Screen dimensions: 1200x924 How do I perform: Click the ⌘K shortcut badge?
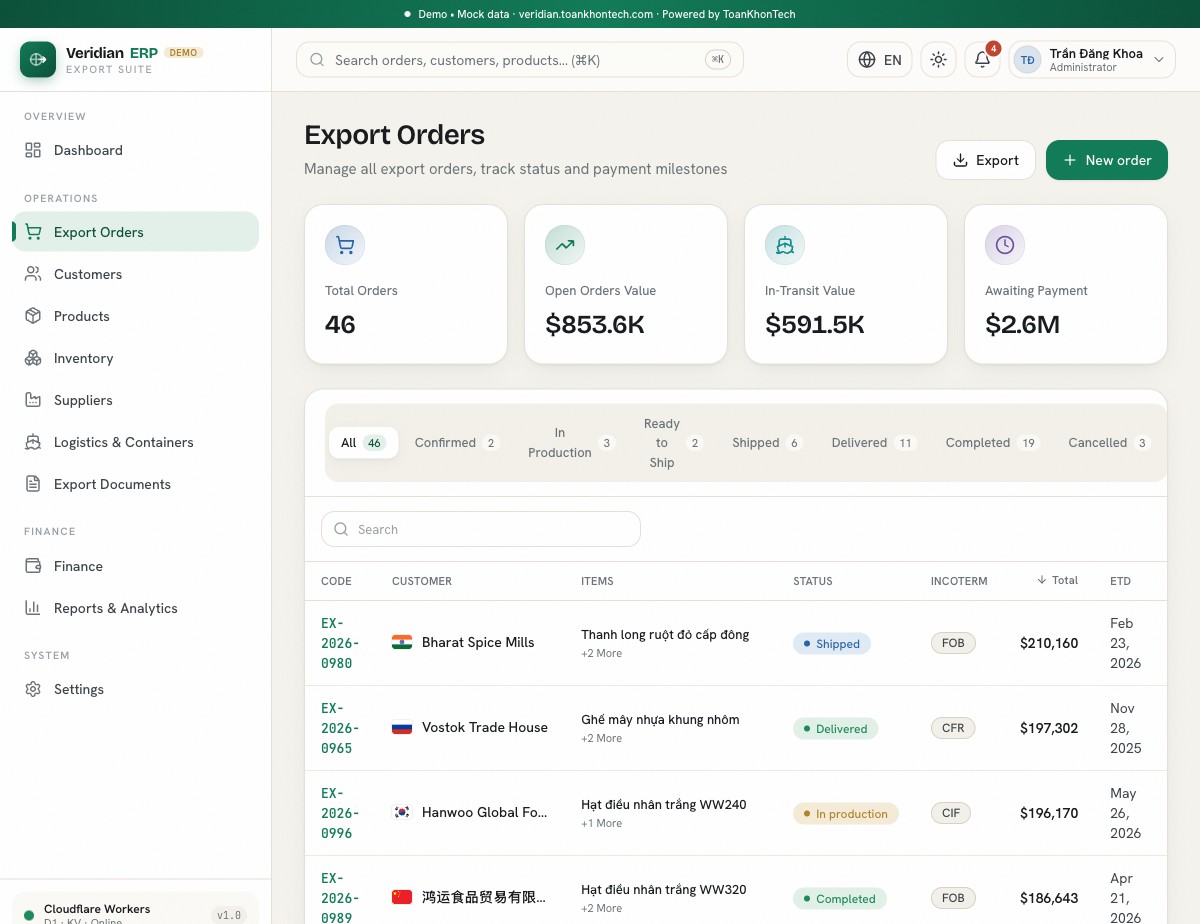(718, 60)
